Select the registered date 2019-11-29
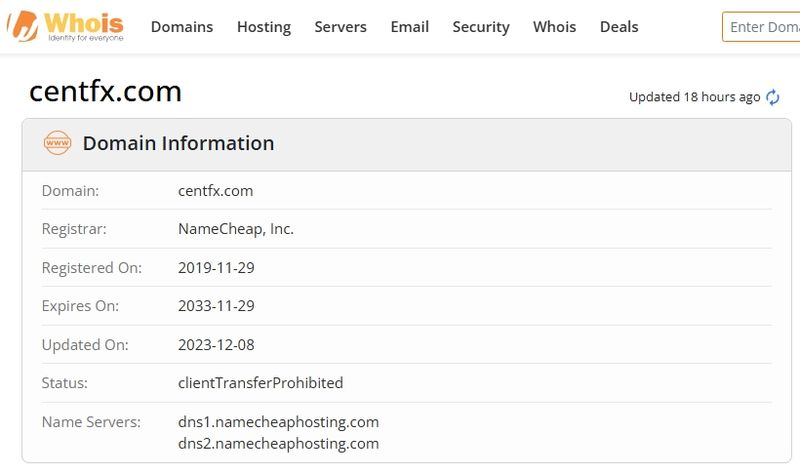The width and height of the screenshot is (800, 468). pyautogui.click(x=216, y=268)
